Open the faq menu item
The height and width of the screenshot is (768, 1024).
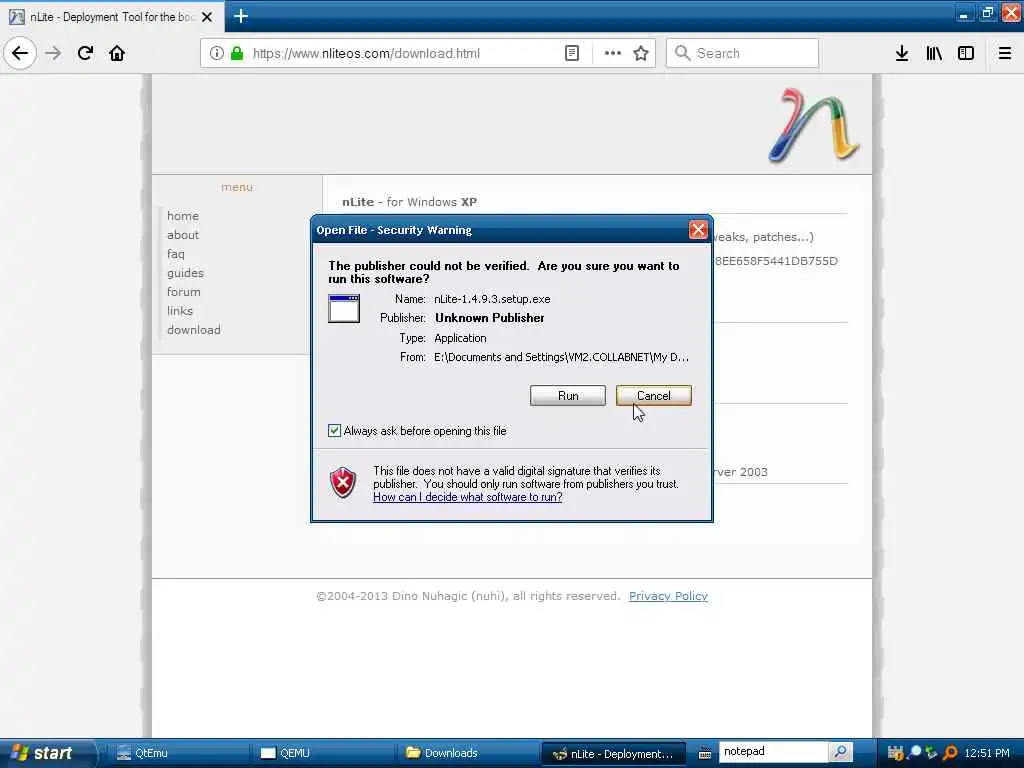[176, 254]
